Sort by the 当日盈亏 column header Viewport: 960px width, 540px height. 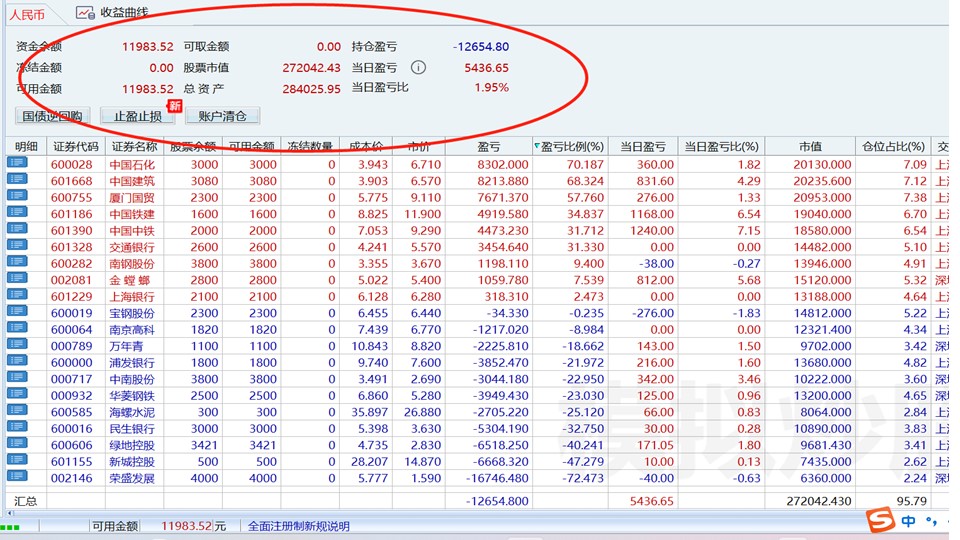[x=643, y=146]
